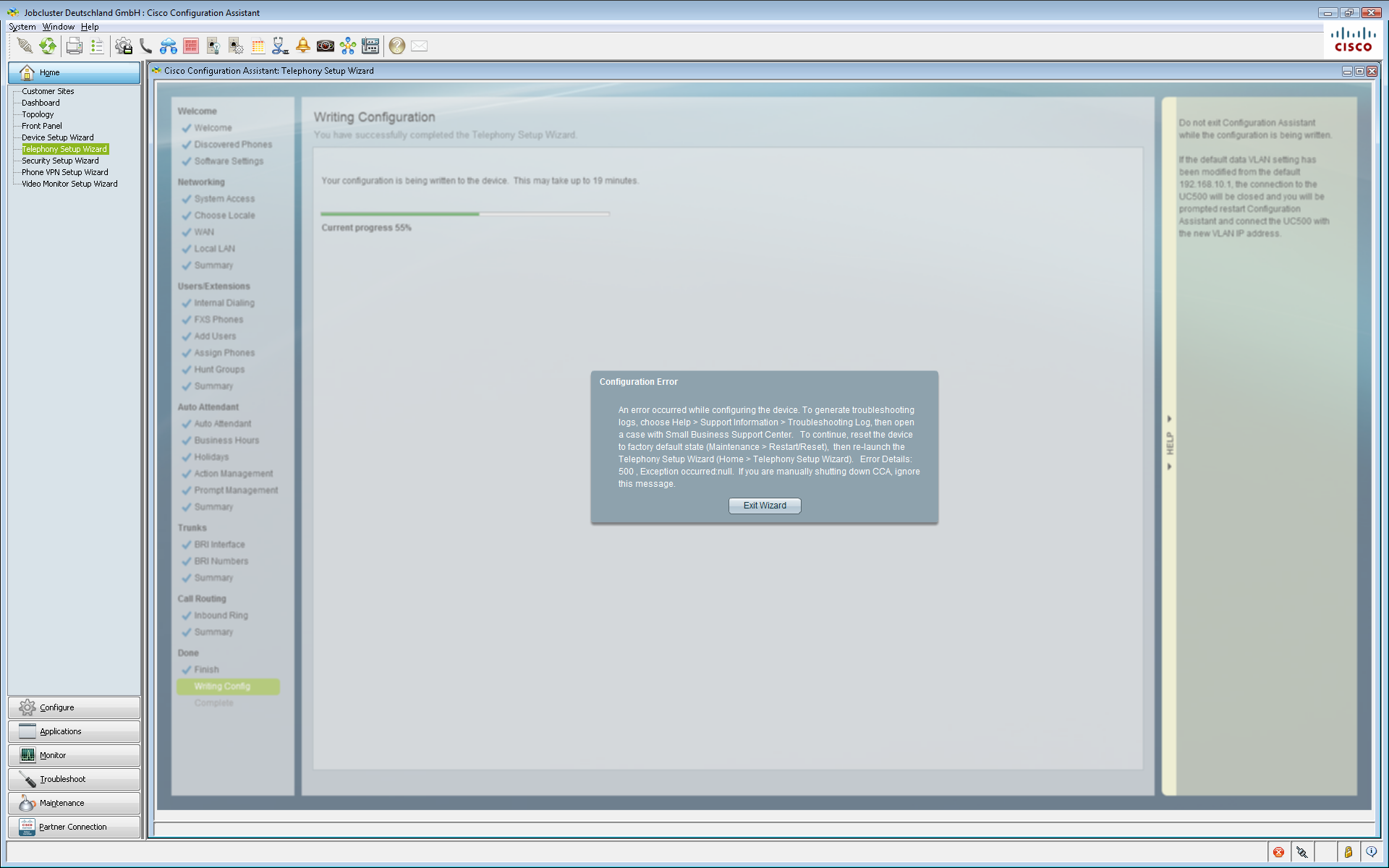Open the telephone handset toolbar icon
This screenshot has width=1389, height=868.
(x=145, y=46)
